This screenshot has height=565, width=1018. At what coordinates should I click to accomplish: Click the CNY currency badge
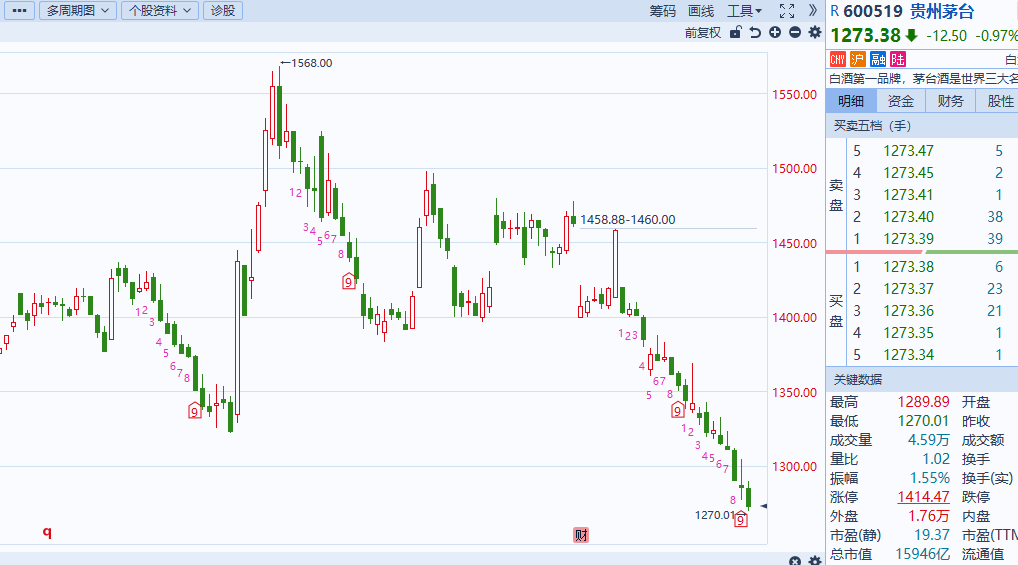(x=838, y=60)
